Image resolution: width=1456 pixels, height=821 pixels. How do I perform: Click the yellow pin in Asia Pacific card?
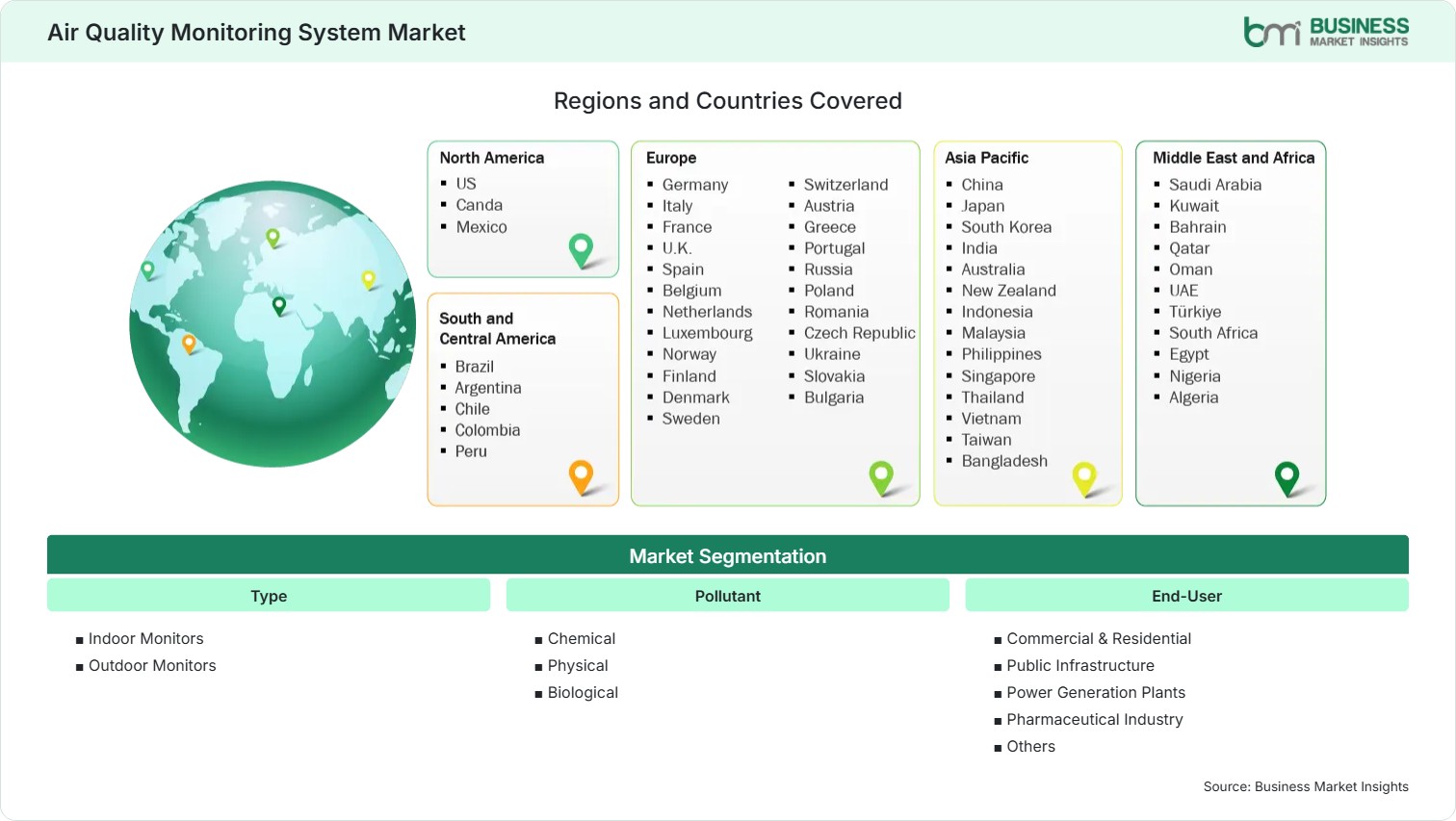pyautogui.click(x=1084, y=479)
